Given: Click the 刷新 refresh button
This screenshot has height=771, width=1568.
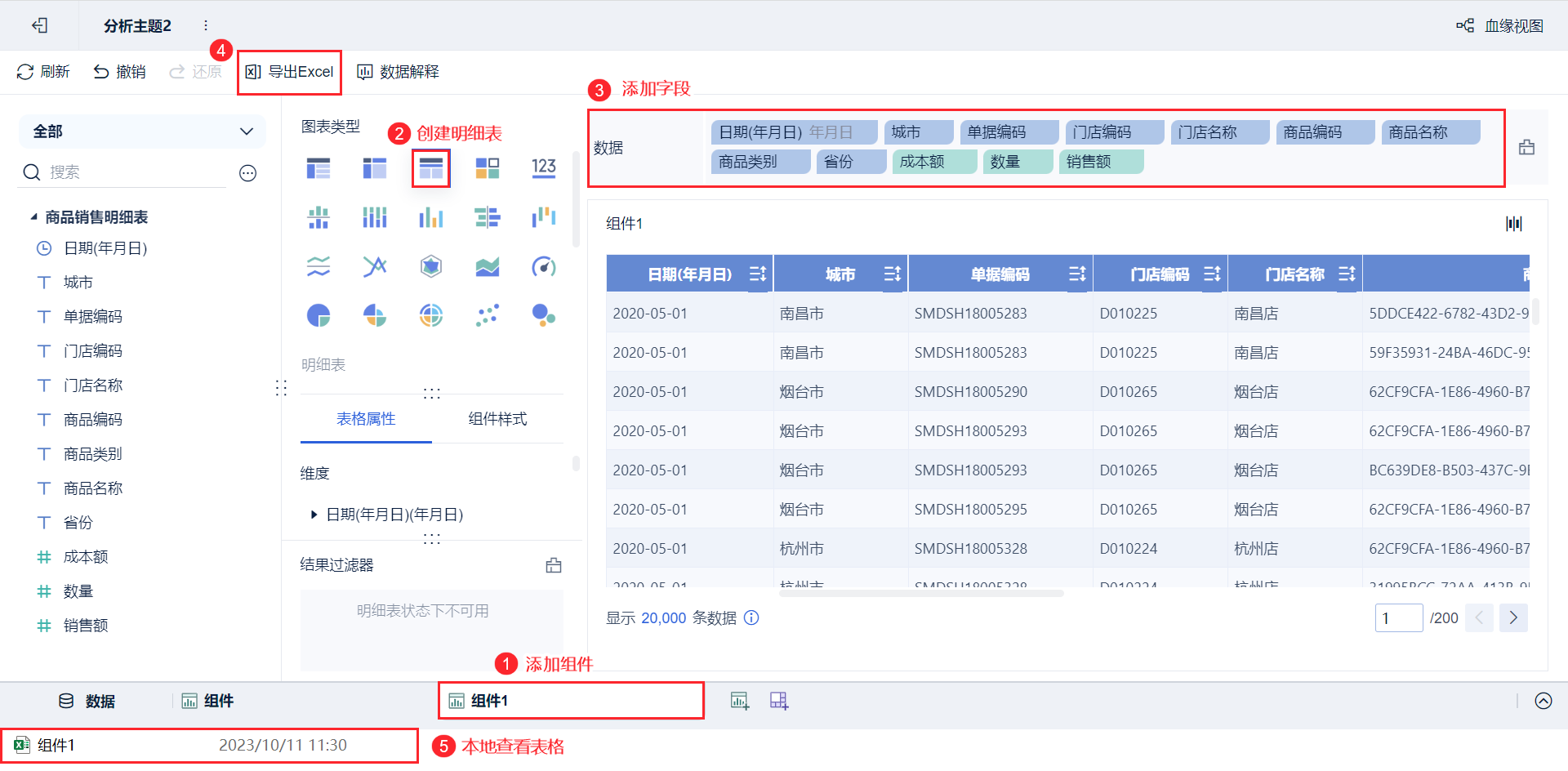Looking at the screenshot, I should [x=43, y=72].
